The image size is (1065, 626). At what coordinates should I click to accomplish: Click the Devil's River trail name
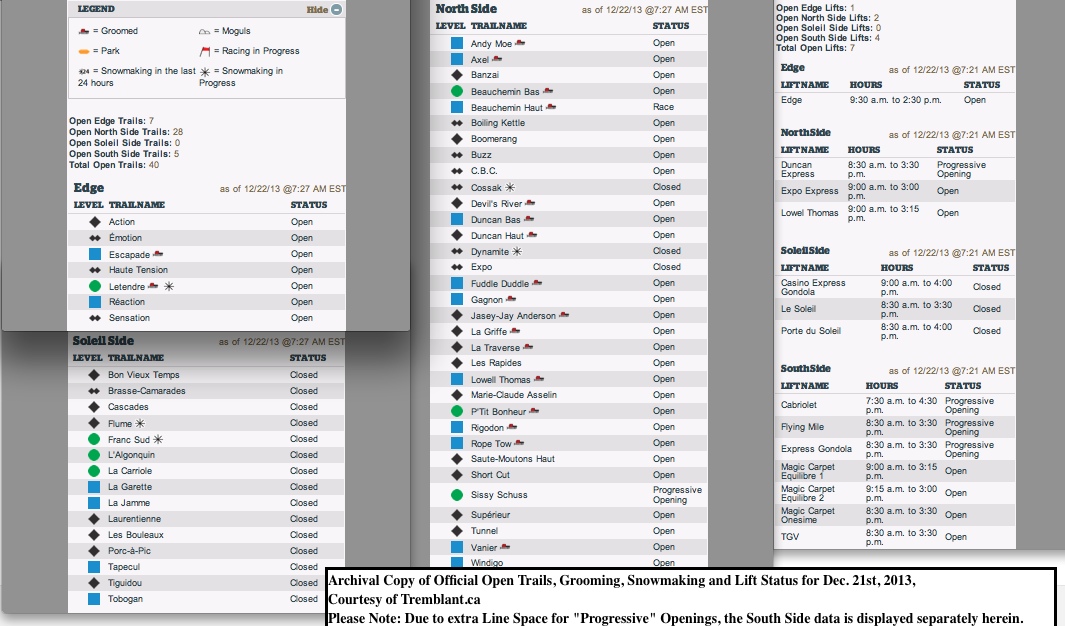point(496,203)
